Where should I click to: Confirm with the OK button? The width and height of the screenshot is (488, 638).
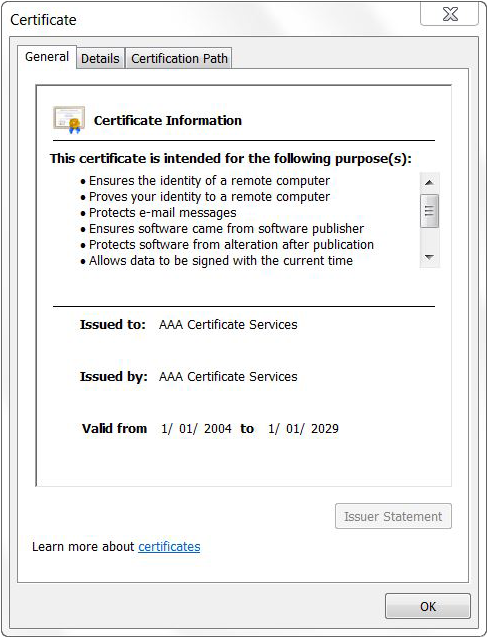tap(428, 606)
